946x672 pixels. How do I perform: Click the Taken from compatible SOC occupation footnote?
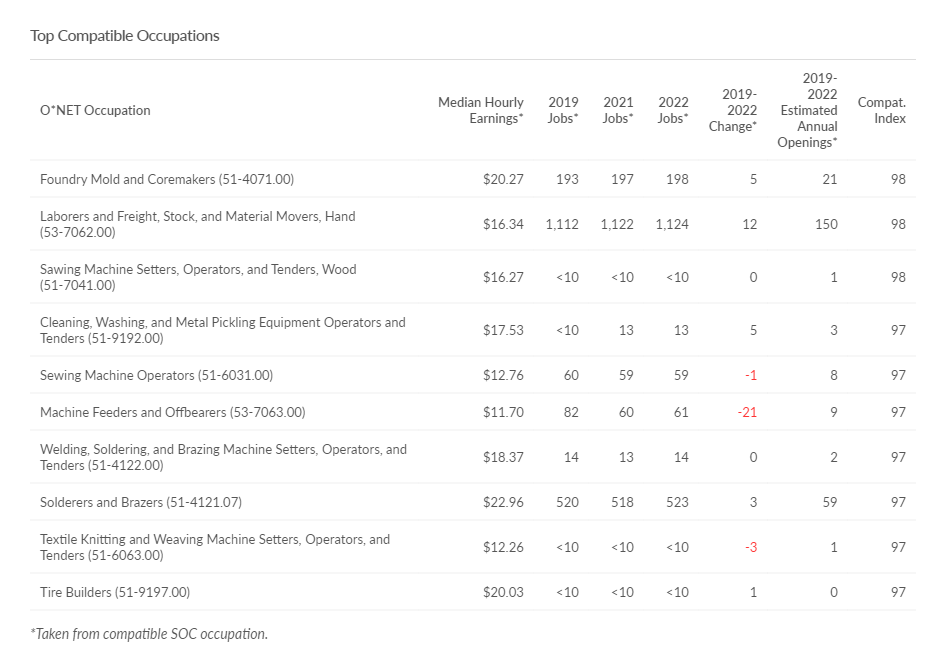coord(149,634)
